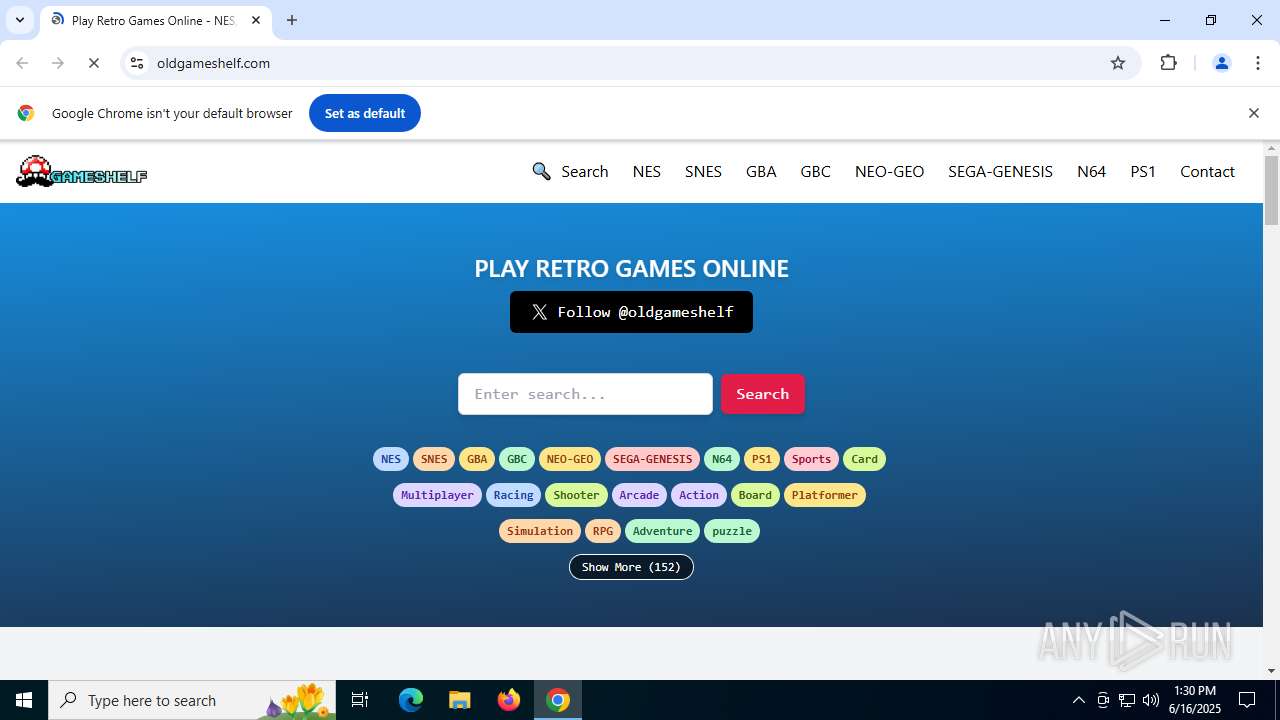Select the Arcade tag pill
Viewport: 1280px width, 720px height.
639,495
